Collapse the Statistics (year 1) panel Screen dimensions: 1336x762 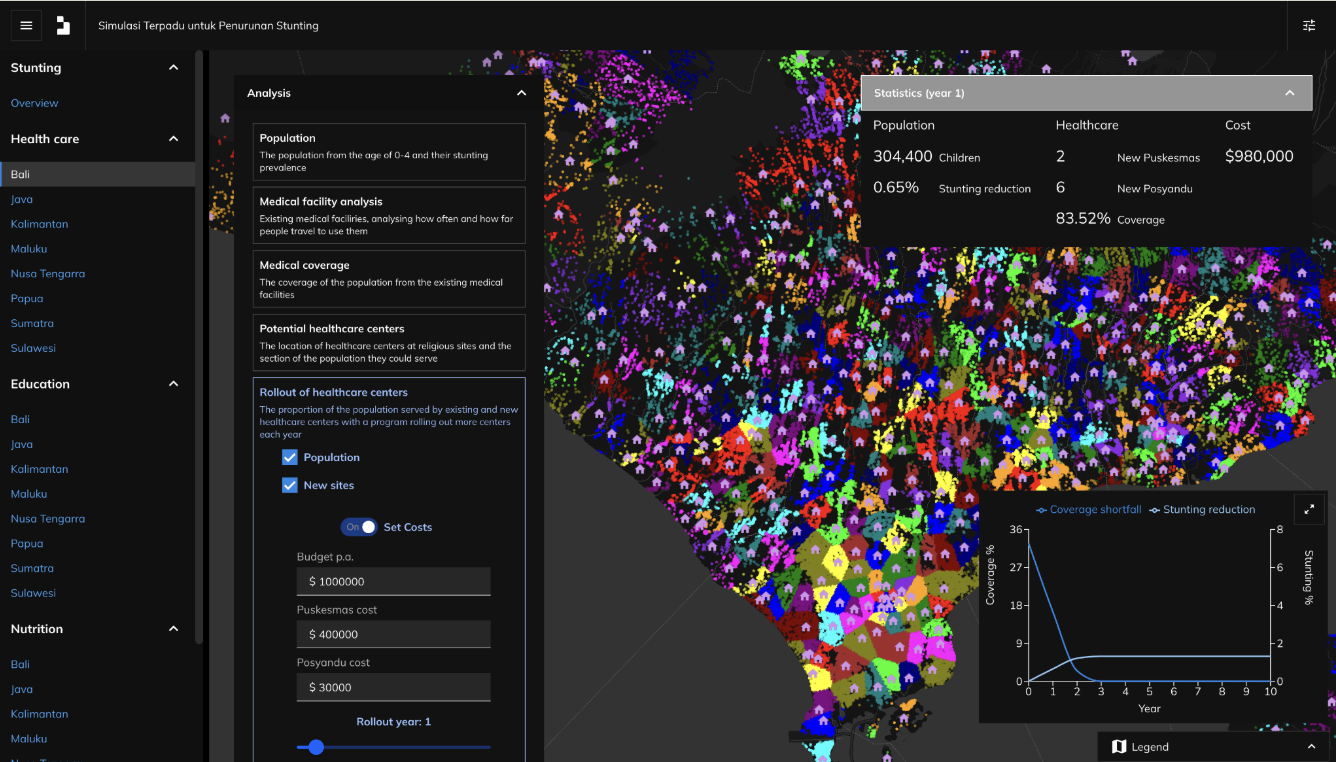coord(1290,93)
